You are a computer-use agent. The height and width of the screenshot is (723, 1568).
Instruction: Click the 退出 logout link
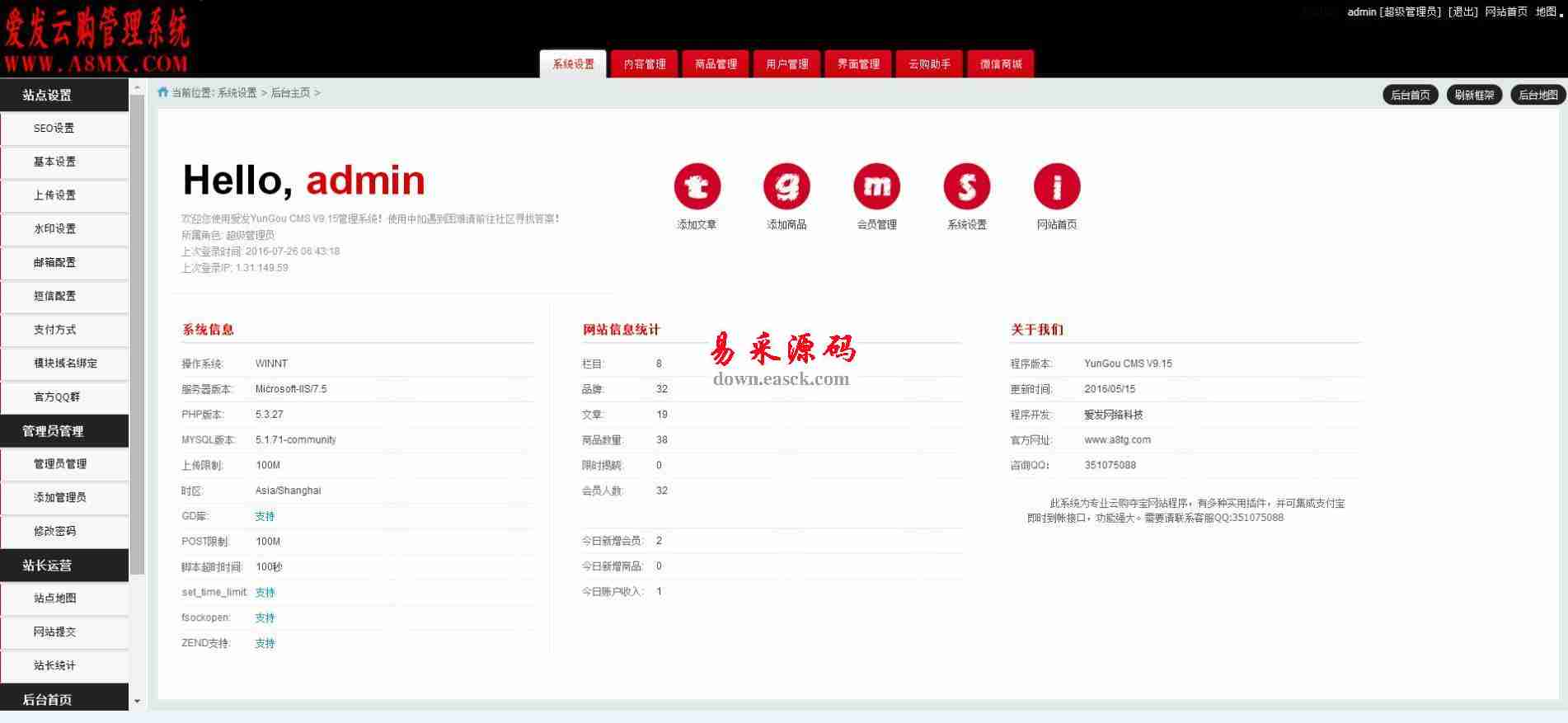pos(1463,12)
